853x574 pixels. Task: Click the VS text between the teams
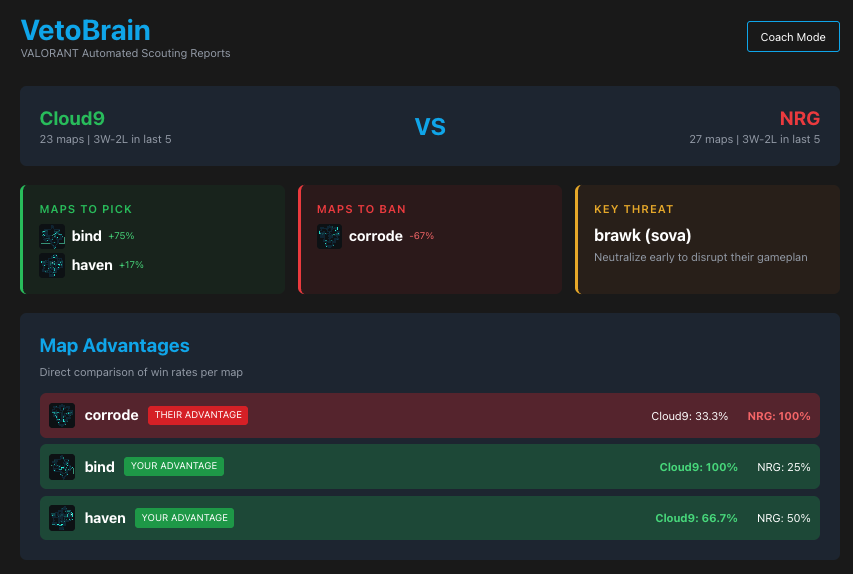(430, 127)
